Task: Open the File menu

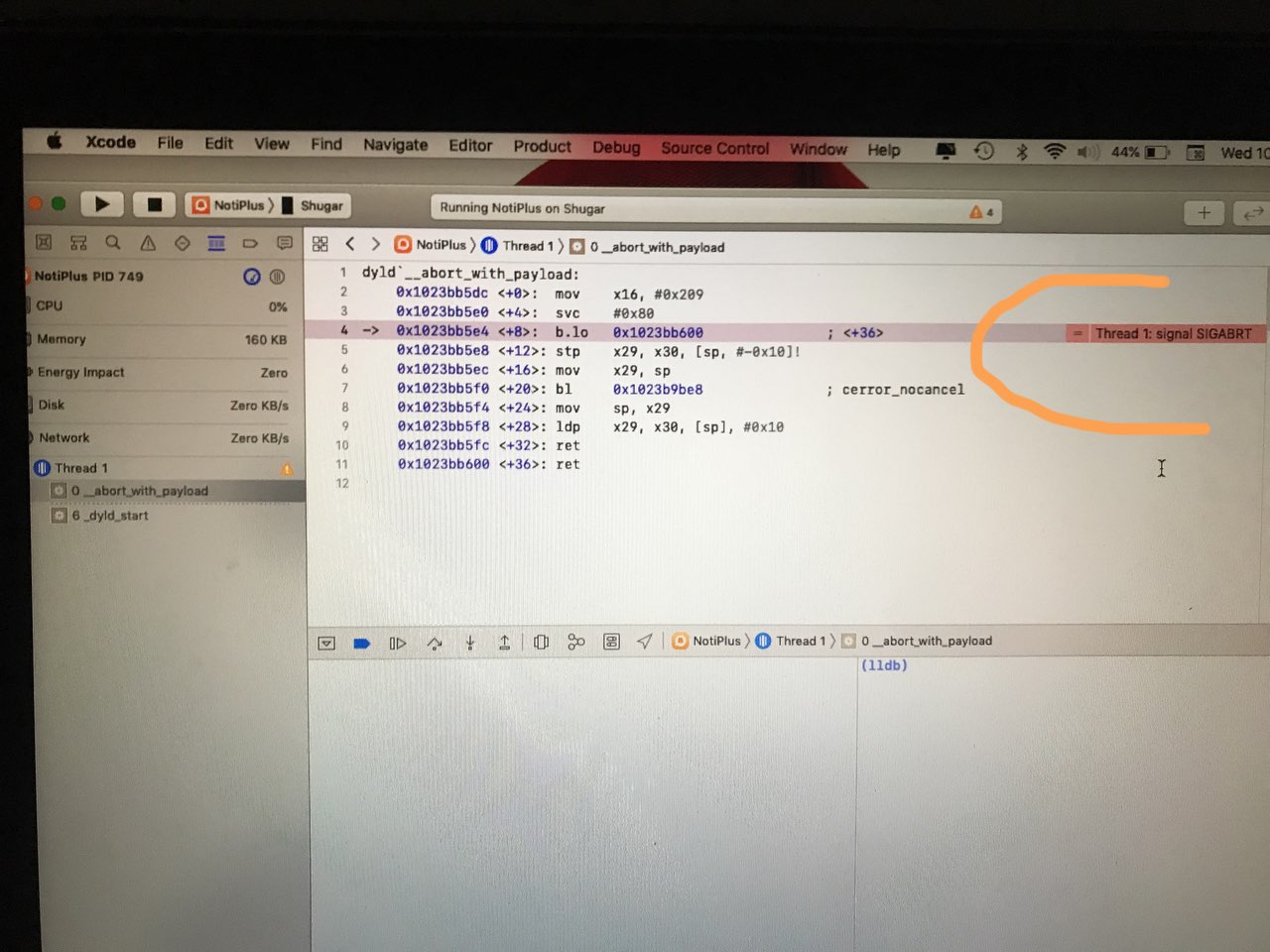Action: (170, 143)
